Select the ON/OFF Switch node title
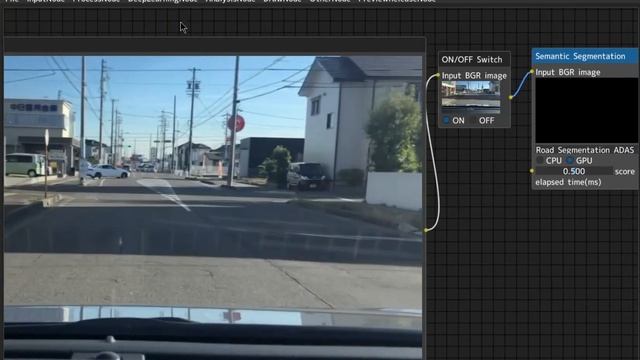This screenshot has width=640, height=360. 472,60
